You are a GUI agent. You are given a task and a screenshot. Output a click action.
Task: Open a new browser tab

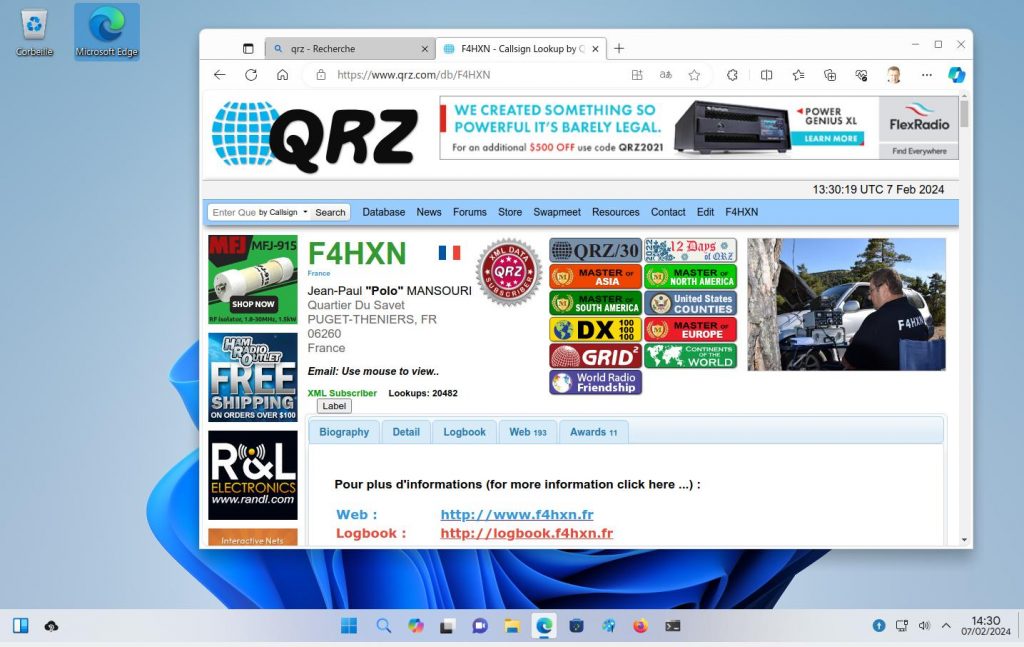(x=619, y=48)
